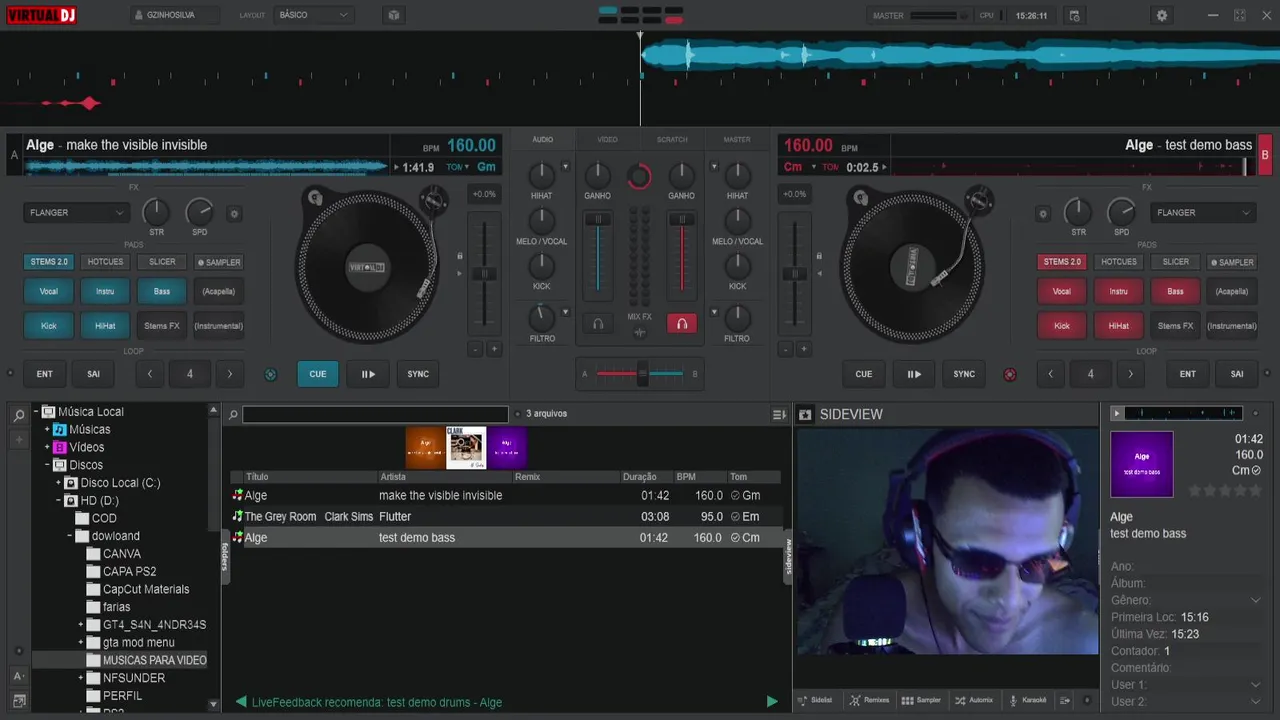This screenshot has height=720, width=1280.
Task: Click the deck A circular mode icon near CUE
Action: 270,375
